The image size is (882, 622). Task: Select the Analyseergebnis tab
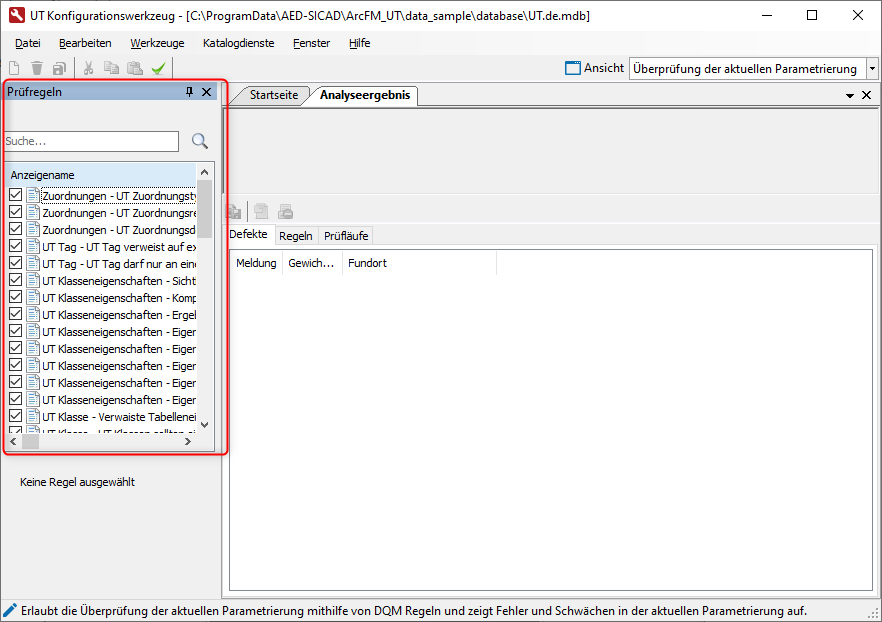click(x=364, y=95)
